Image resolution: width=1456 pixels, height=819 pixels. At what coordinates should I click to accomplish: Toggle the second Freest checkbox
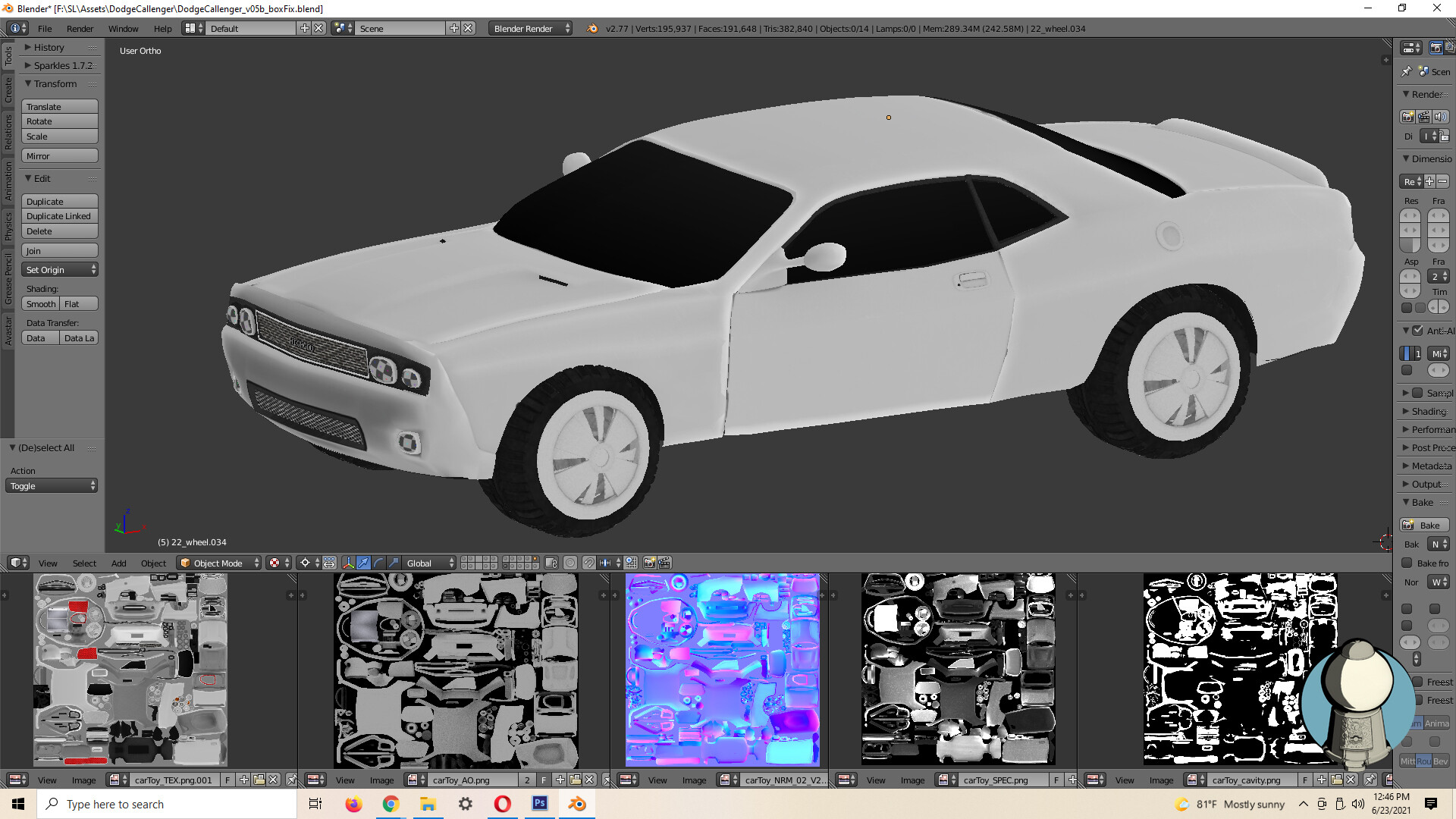tap(1417, 700)
